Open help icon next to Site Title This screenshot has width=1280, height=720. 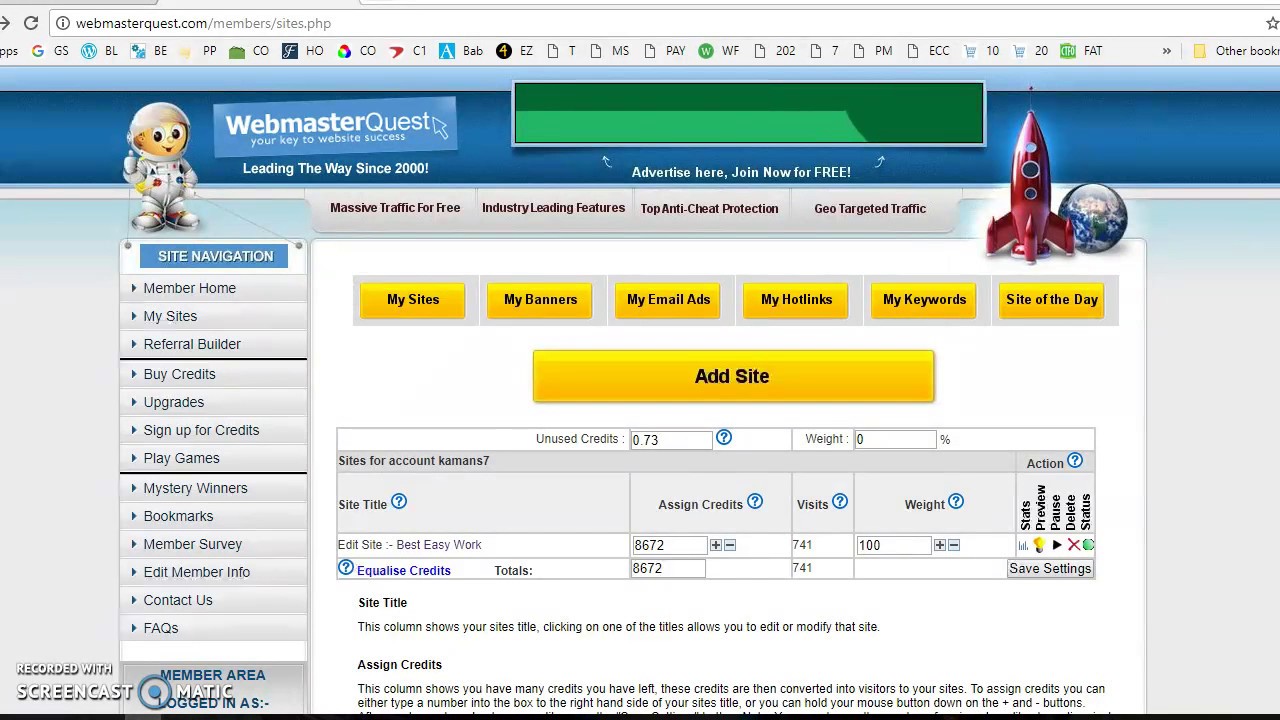pyautogui.click(x=399, y=502)
